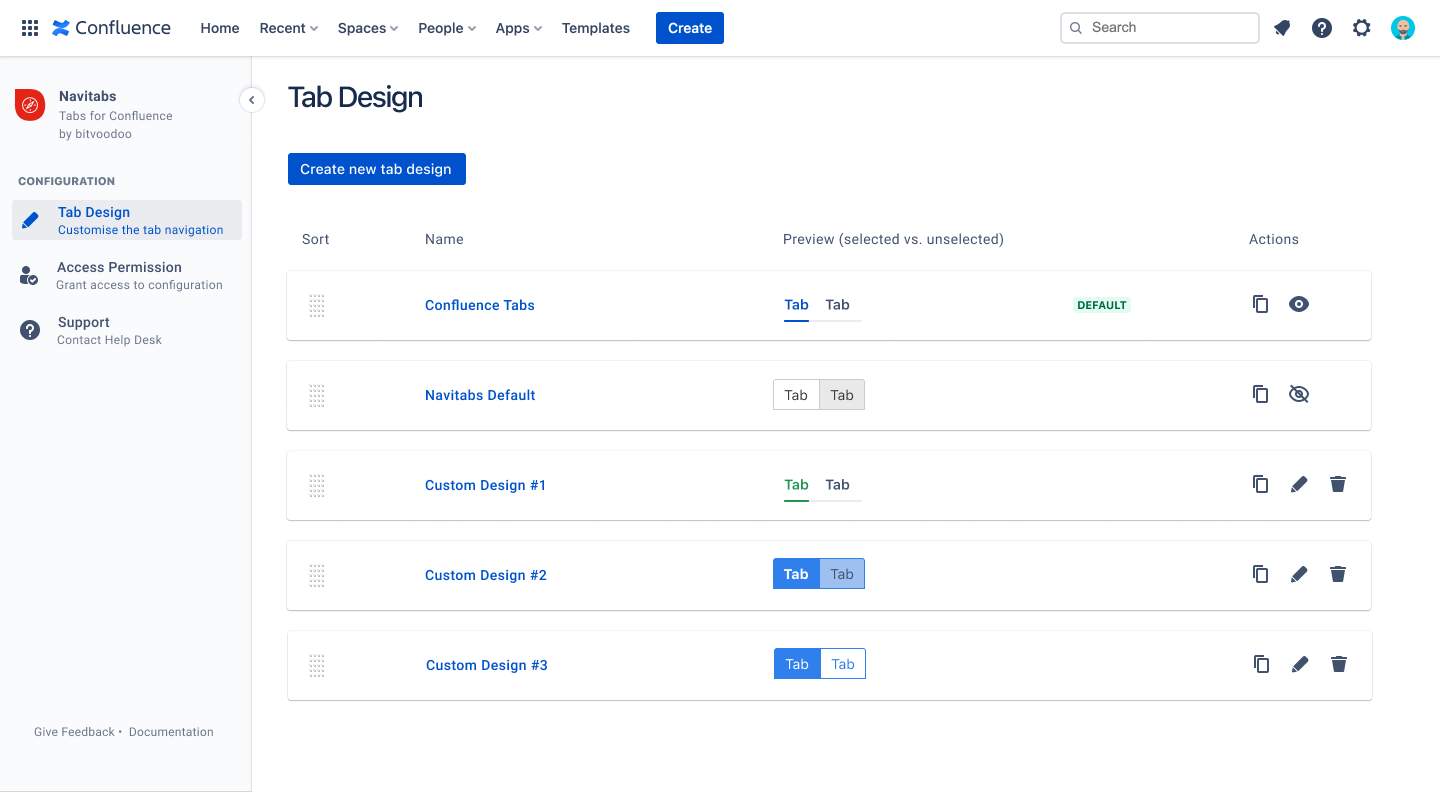The height and width of the screenshot is (794, 1440).
Task: Expand the Recent dropdown menu
Action: point(288,28)
